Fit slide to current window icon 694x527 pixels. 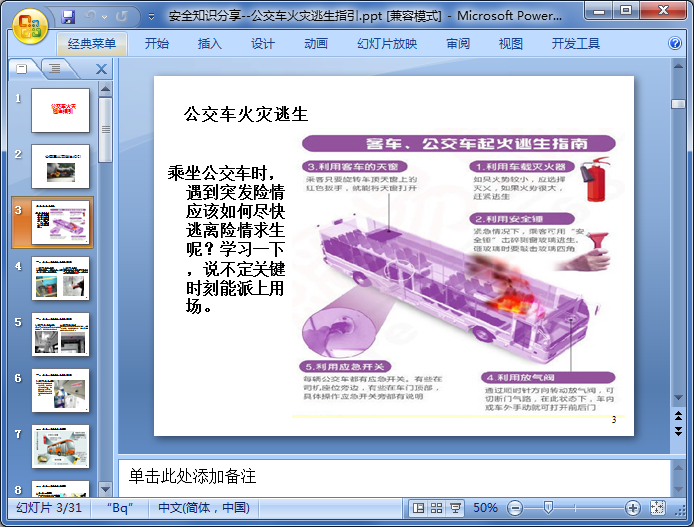tap(657, 508)
